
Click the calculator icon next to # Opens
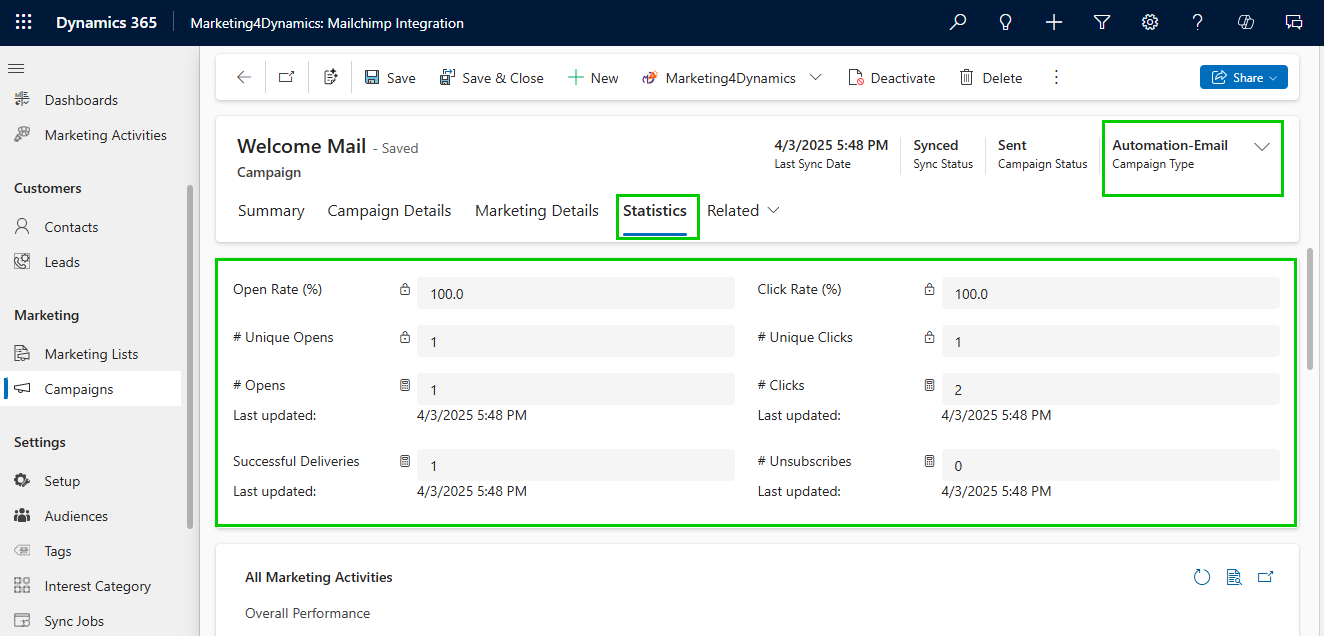[x=405, y=385]
